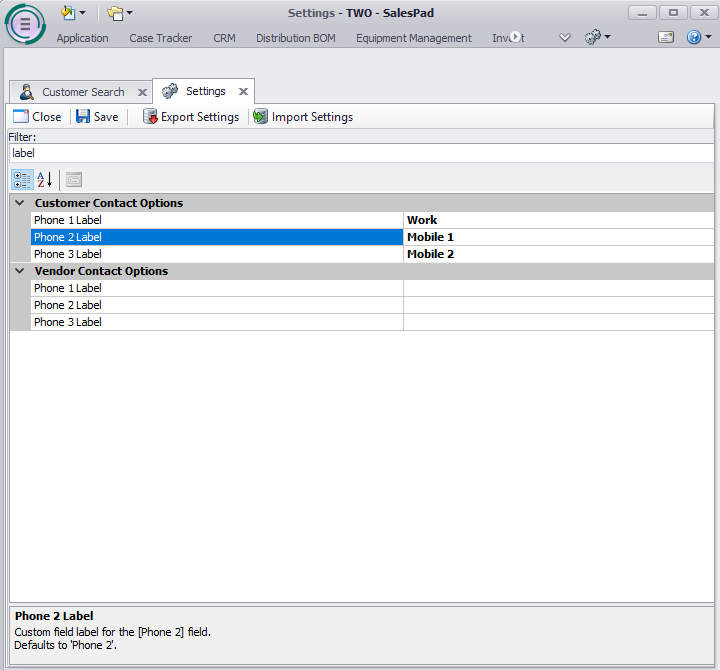Switch to the Customer Search tab
The width and height of the screenshot is (720, 670).
point(82,92)
